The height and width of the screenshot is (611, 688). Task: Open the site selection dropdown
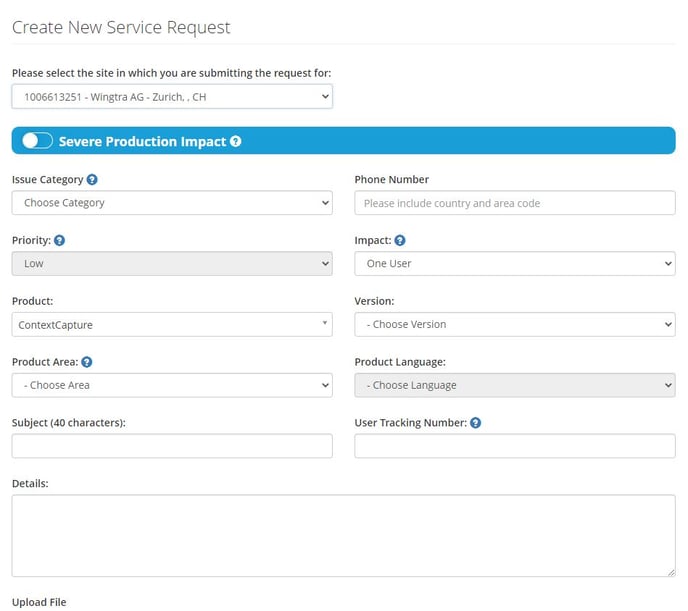coord(172,96)
